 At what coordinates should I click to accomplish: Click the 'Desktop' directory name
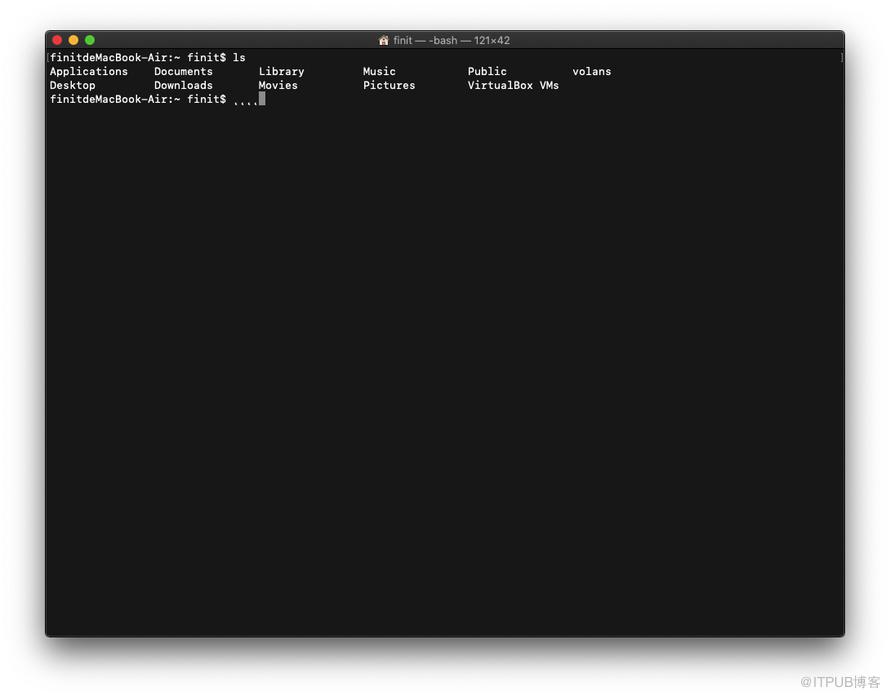73,85
